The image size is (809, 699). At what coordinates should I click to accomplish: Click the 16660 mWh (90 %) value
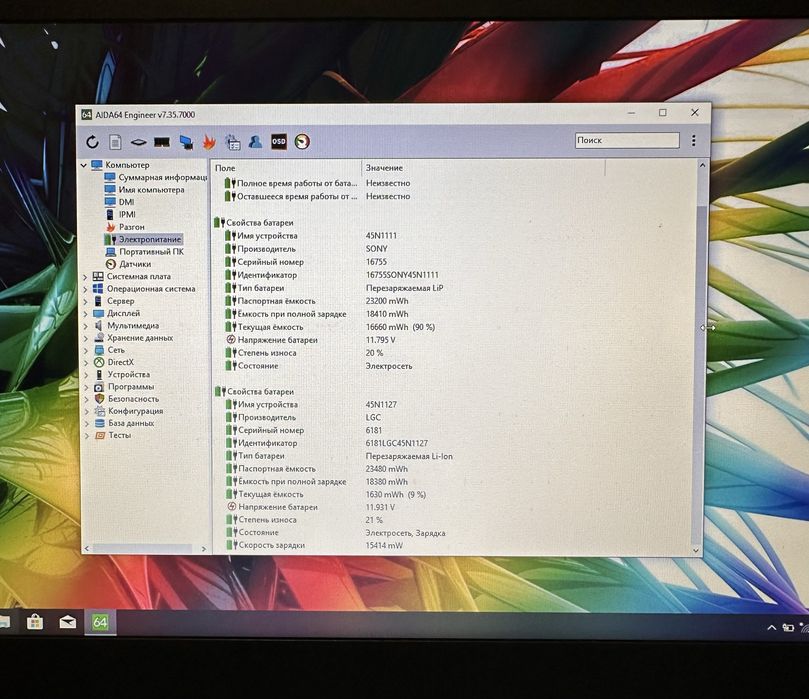(x=400, y=327)
